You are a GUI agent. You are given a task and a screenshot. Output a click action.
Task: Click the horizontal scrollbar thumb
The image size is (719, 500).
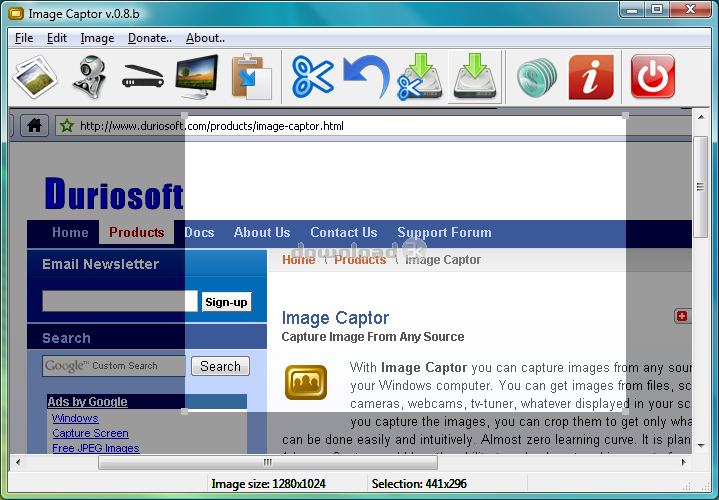(x=268, y=462)
